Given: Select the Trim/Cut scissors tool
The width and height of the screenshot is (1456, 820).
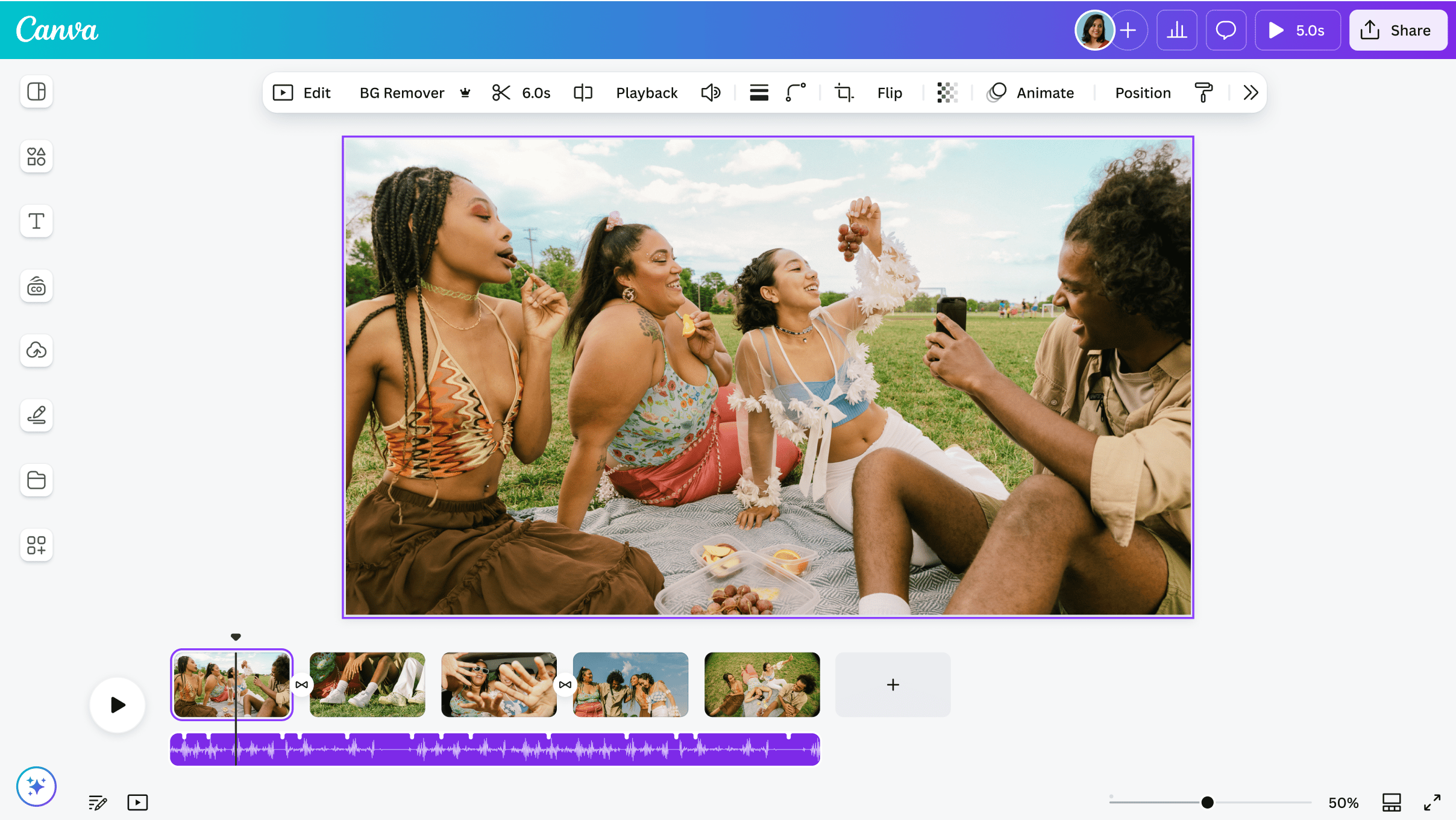Looking at the screenshot, I should (500, 92).
